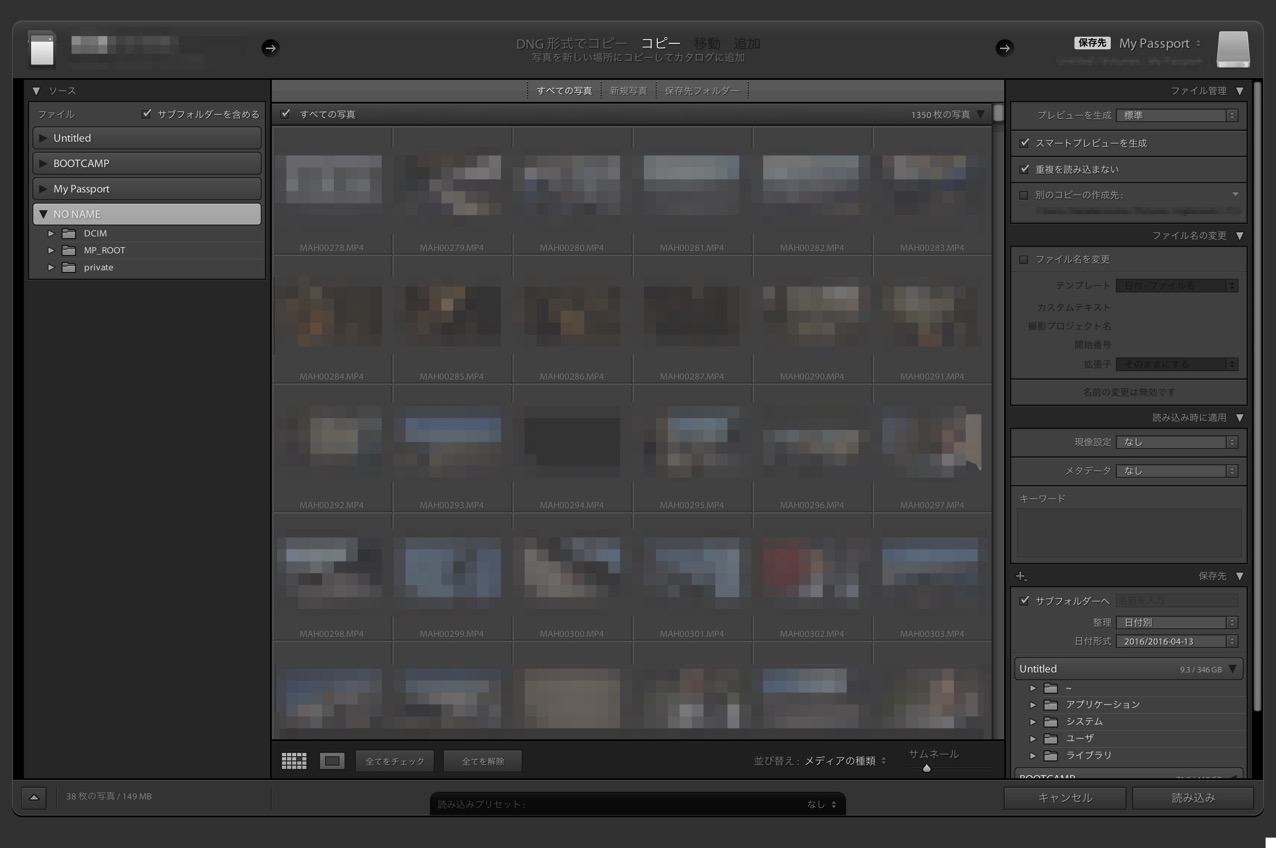Click the source memory card icon
1276x848 pixels.
point(41,48)
